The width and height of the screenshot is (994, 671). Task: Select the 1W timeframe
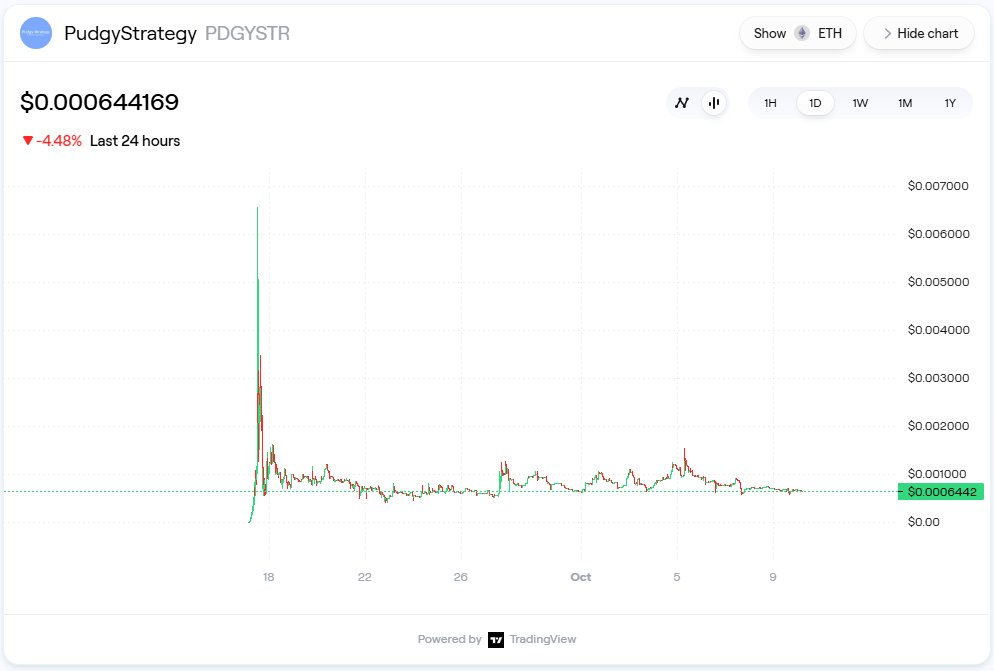(x=860, y=103)
